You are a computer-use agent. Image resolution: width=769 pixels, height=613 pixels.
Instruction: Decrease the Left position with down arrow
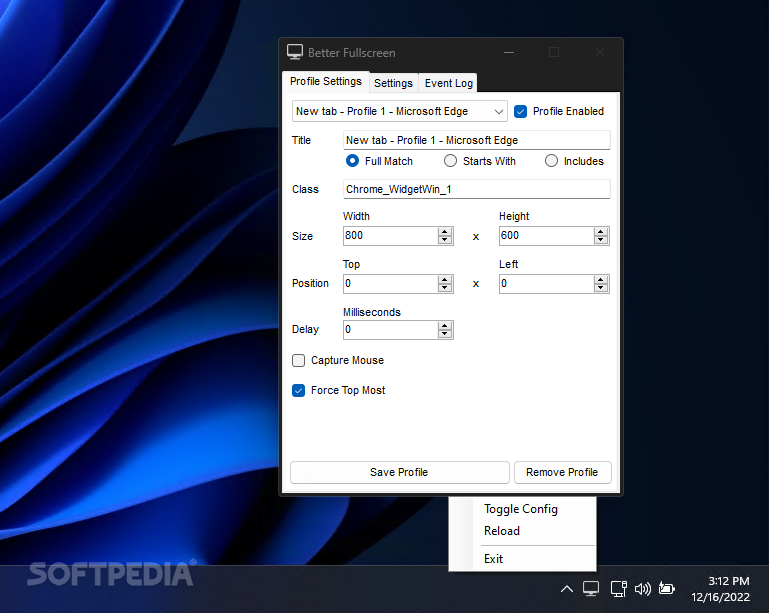point(601,288)
